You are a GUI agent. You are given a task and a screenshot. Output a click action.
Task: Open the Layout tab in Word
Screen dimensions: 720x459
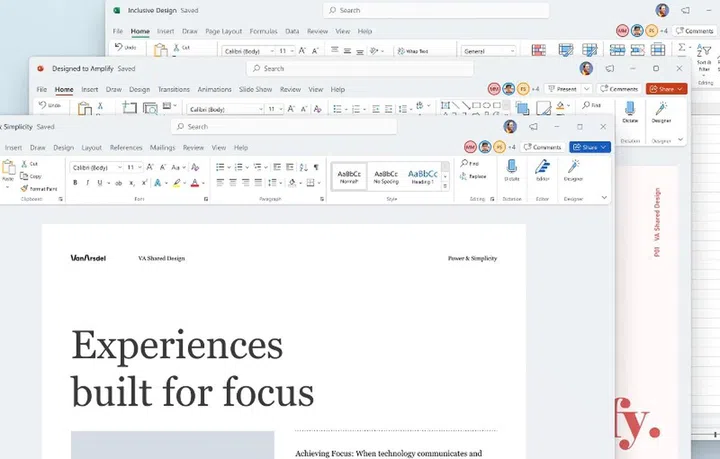click(91, 147)
